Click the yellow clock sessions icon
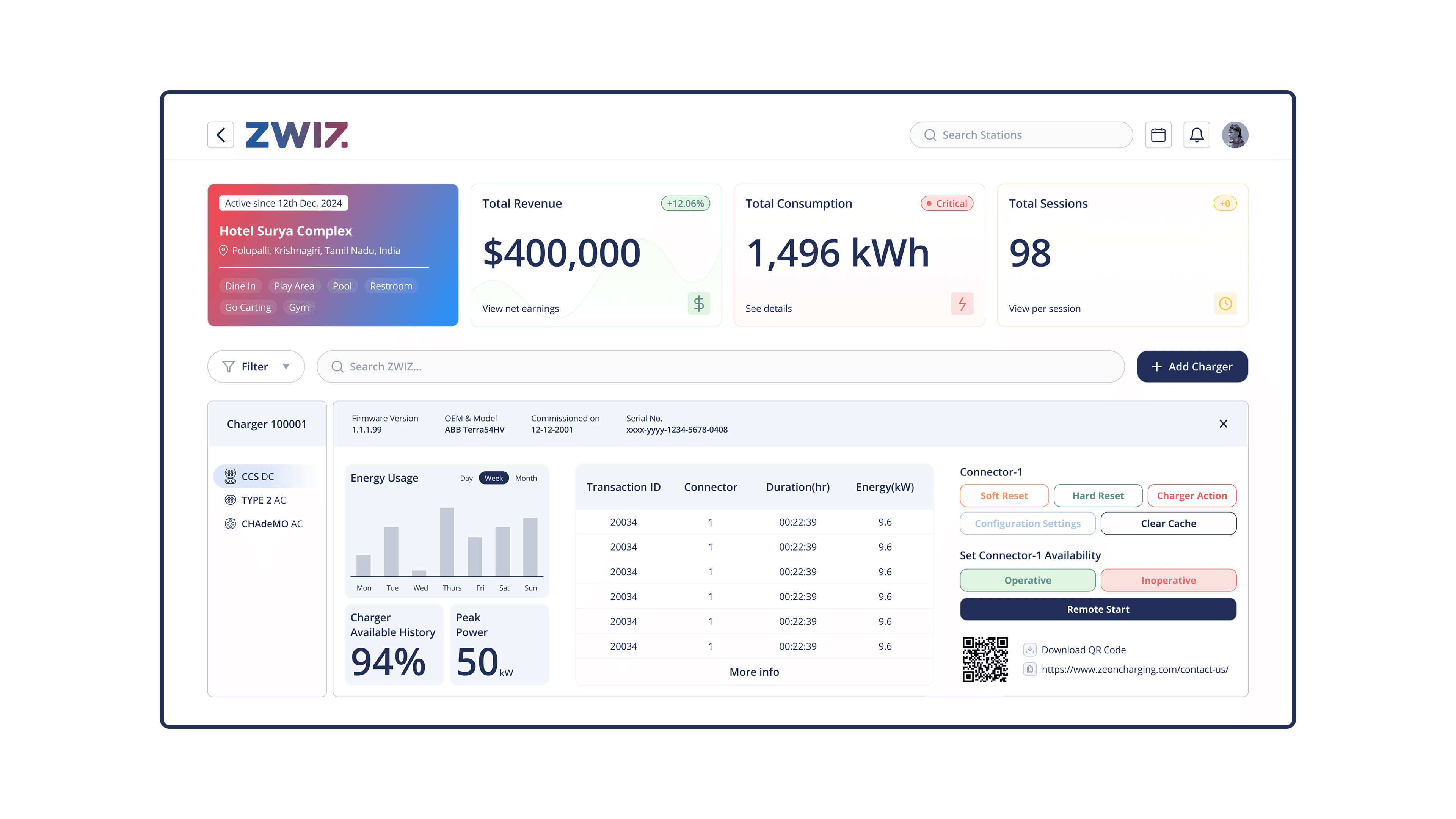The width and height of the screenshot is (1456, 819). 1225,303
